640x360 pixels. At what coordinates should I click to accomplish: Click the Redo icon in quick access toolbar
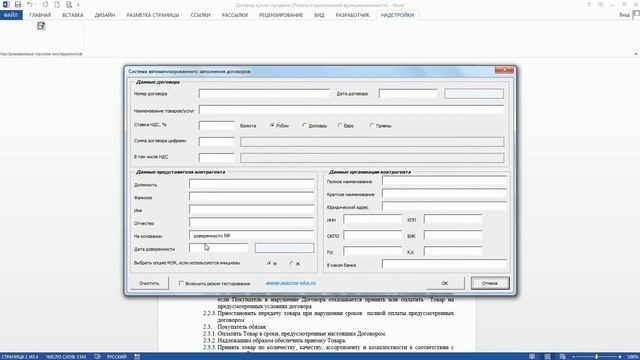tap(45, 4)
